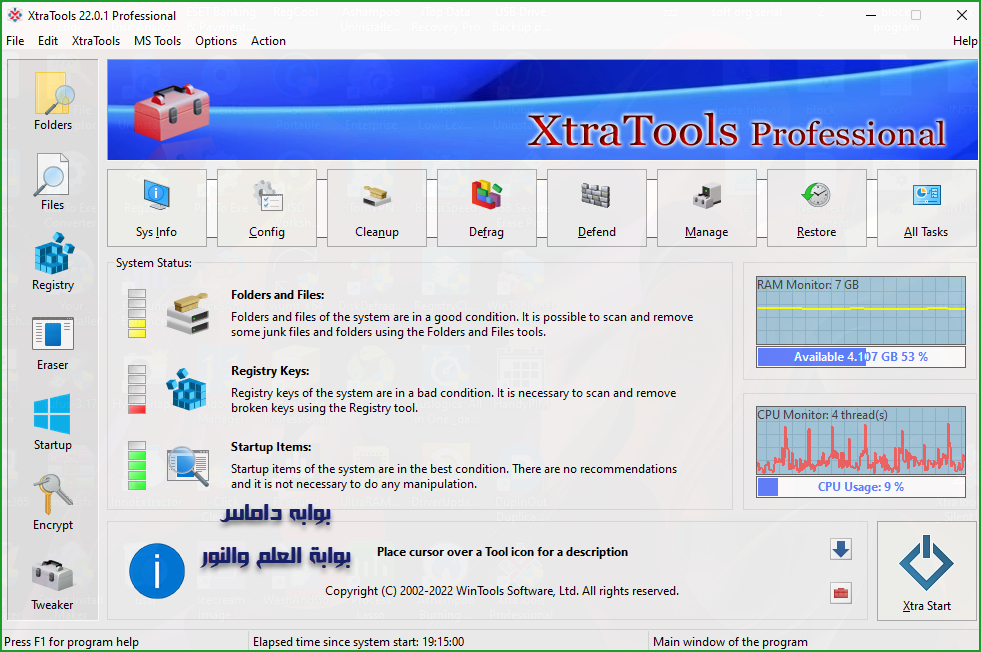
Task: Click the Xtra Start button
Action: 927,571
